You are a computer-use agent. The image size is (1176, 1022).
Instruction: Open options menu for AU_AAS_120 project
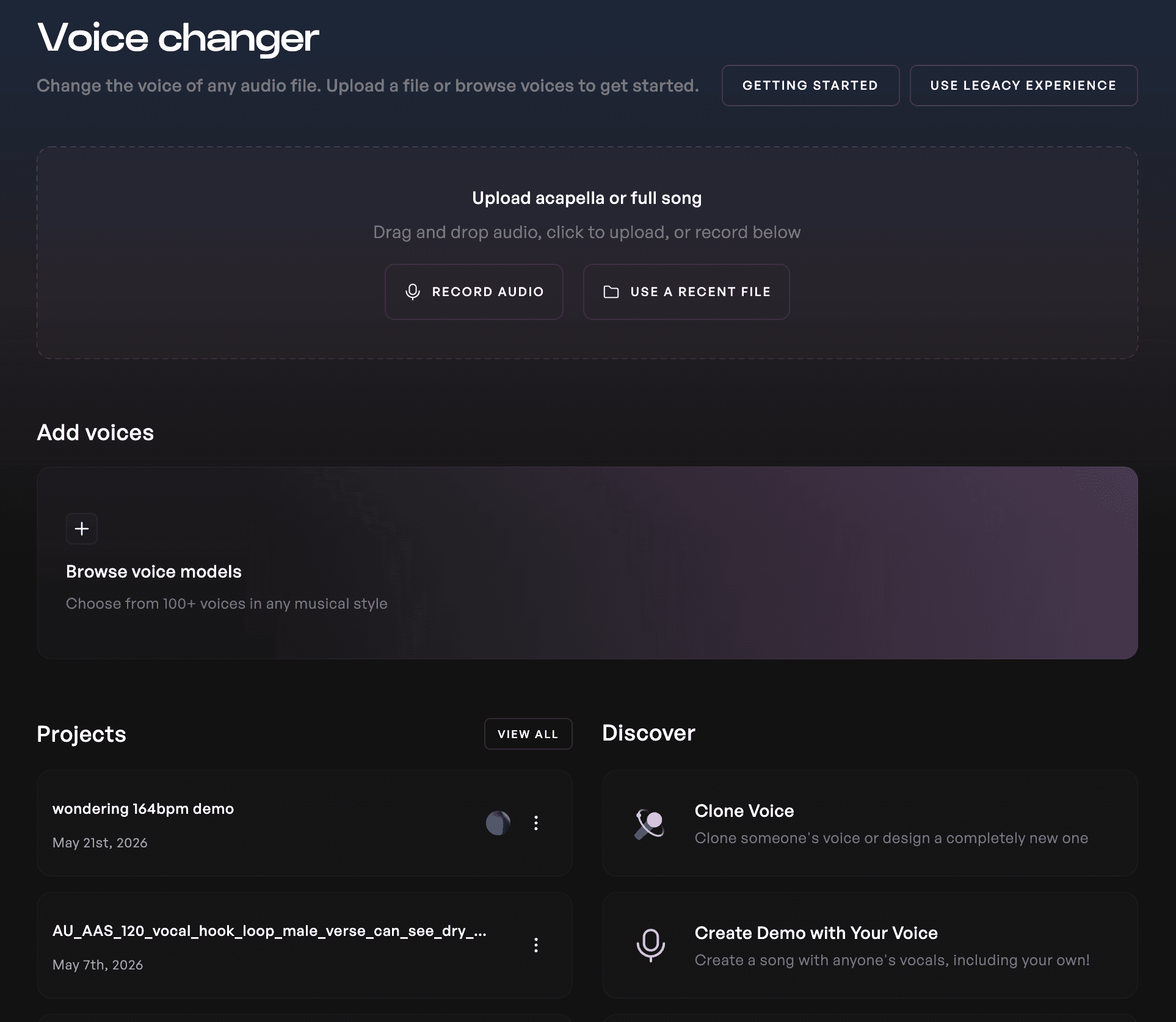pos(536,945)
